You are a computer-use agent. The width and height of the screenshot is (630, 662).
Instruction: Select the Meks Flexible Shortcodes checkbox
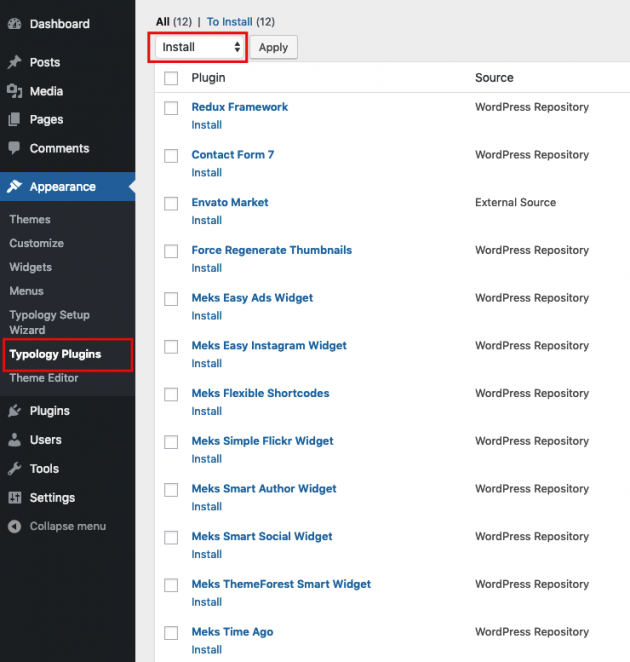(x=171, y=394)
